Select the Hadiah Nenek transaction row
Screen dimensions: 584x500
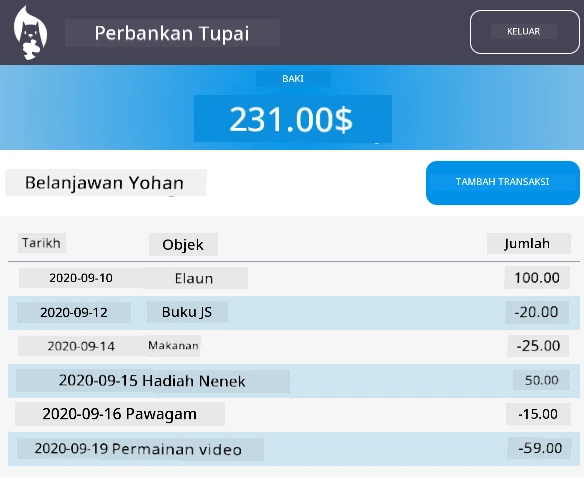click(x=293, y=380)
